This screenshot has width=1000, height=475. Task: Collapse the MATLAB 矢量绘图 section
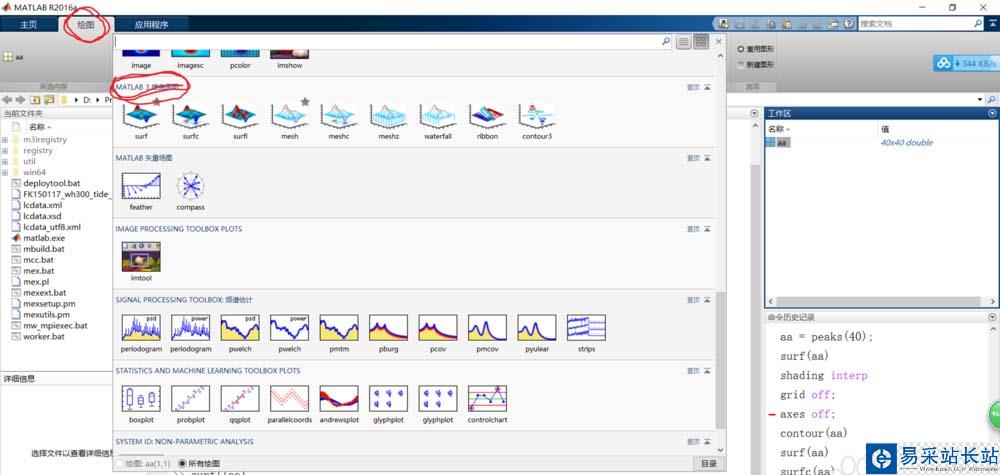707,158
